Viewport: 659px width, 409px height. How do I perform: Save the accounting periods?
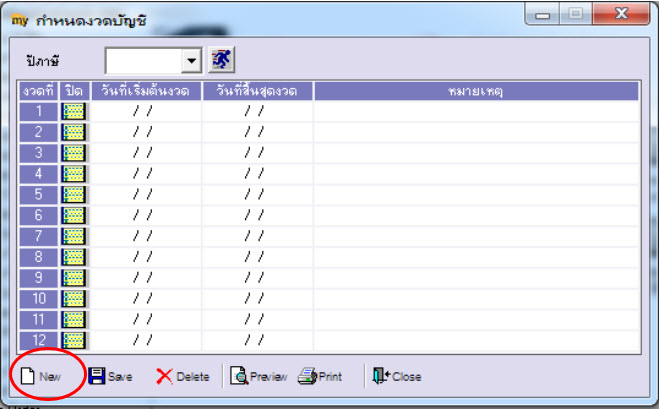(110, 376)
